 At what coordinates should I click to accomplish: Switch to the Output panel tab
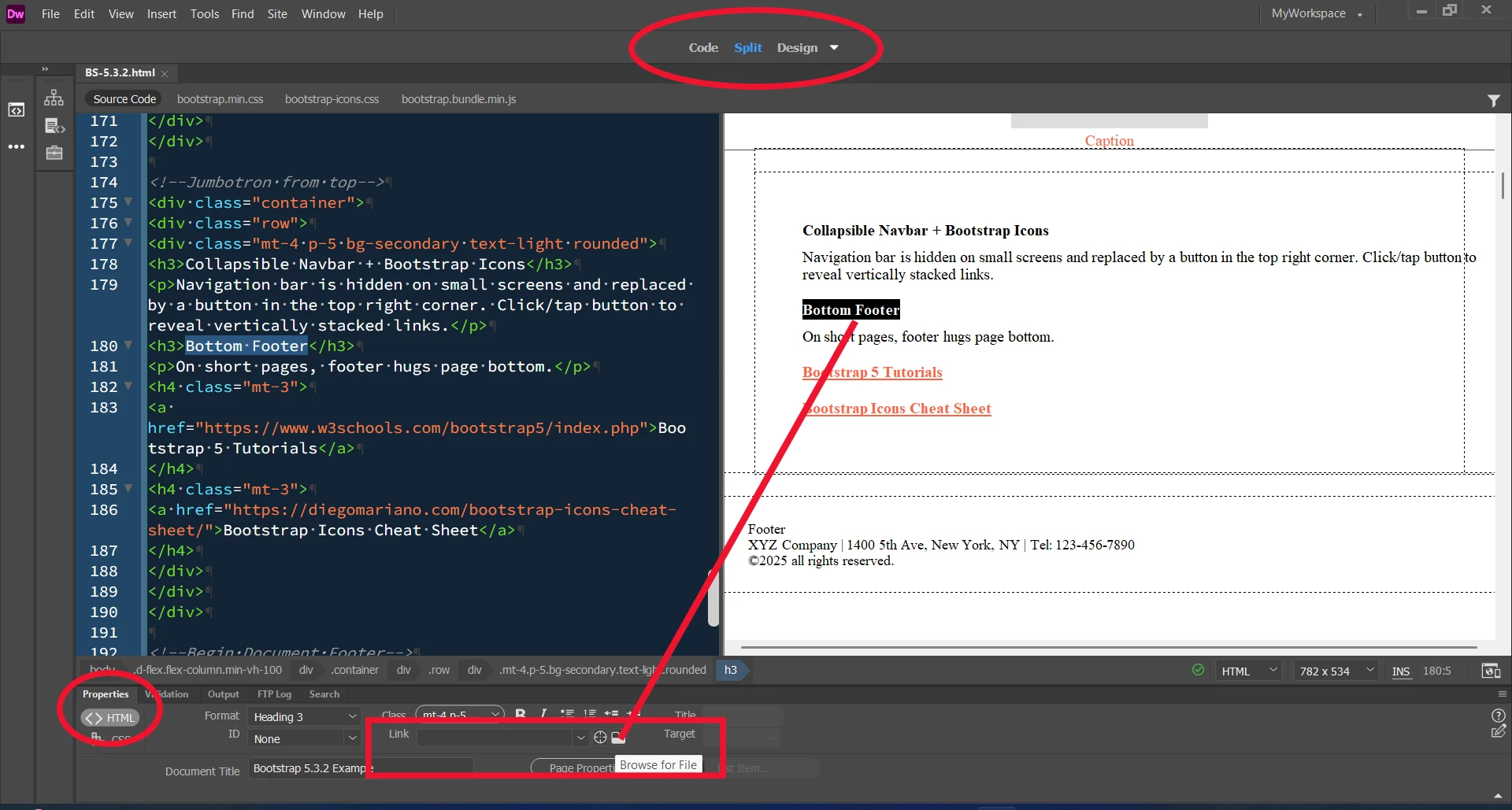tap(224, 694)
